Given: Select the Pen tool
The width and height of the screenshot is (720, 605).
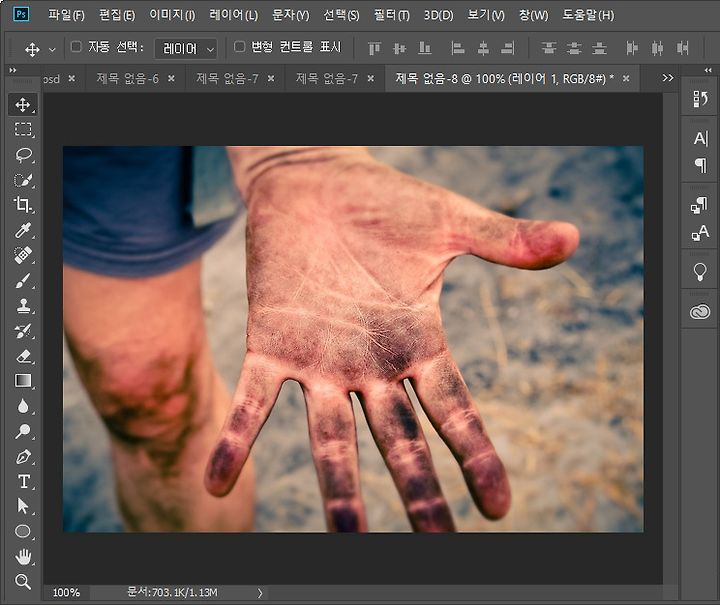Looking at the screenshot, I should point(23,457).
